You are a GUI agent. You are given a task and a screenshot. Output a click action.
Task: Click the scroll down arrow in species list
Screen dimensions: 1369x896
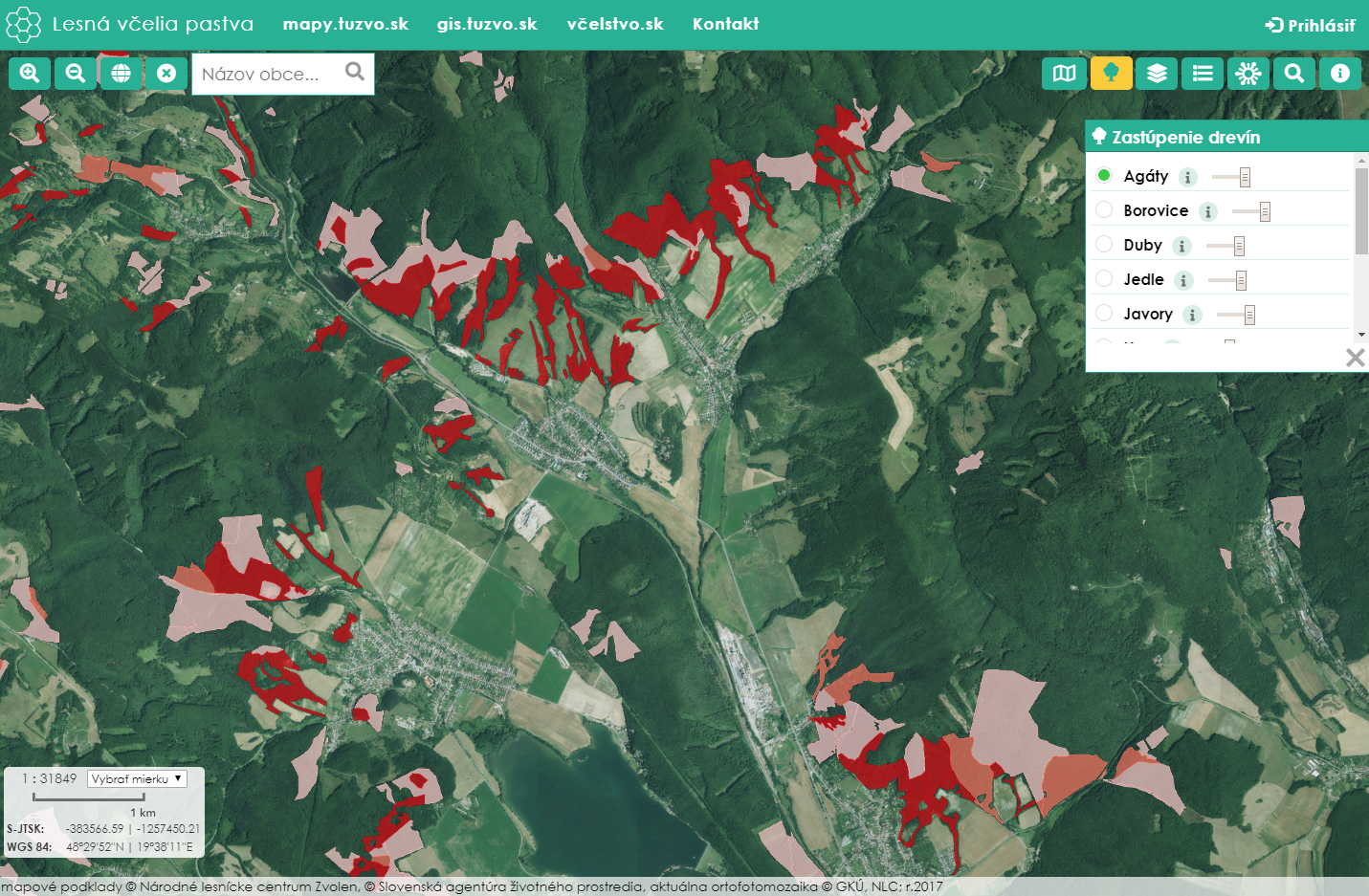[1361, 335]
